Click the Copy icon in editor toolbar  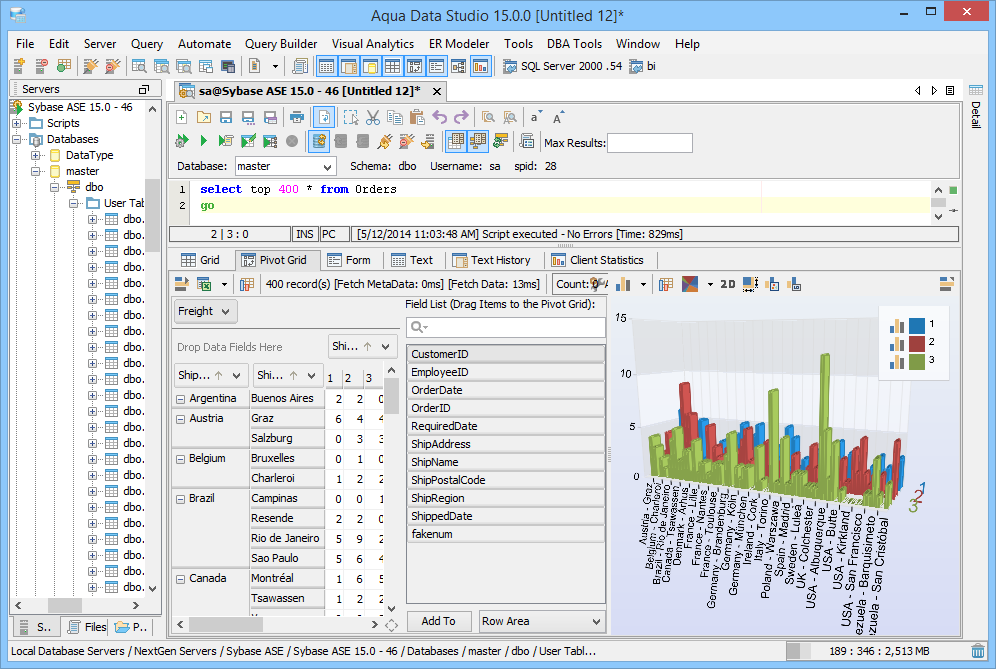click(394, 117)
